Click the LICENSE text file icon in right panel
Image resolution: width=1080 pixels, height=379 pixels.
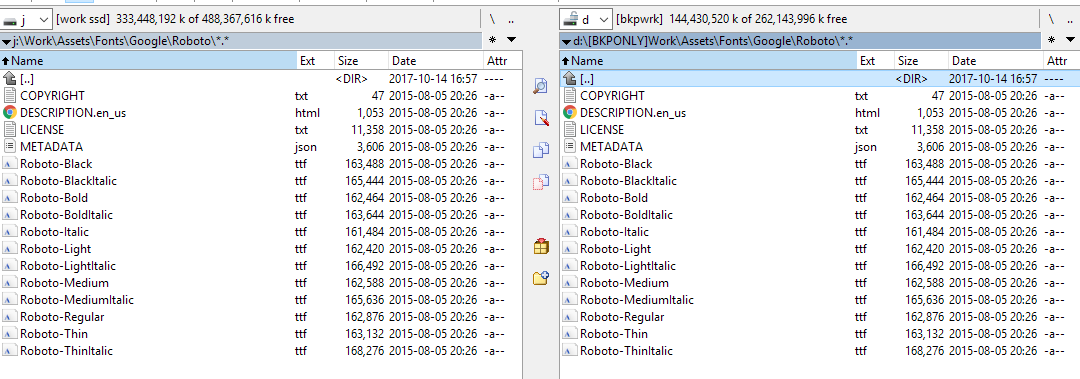tap(570, 130)
